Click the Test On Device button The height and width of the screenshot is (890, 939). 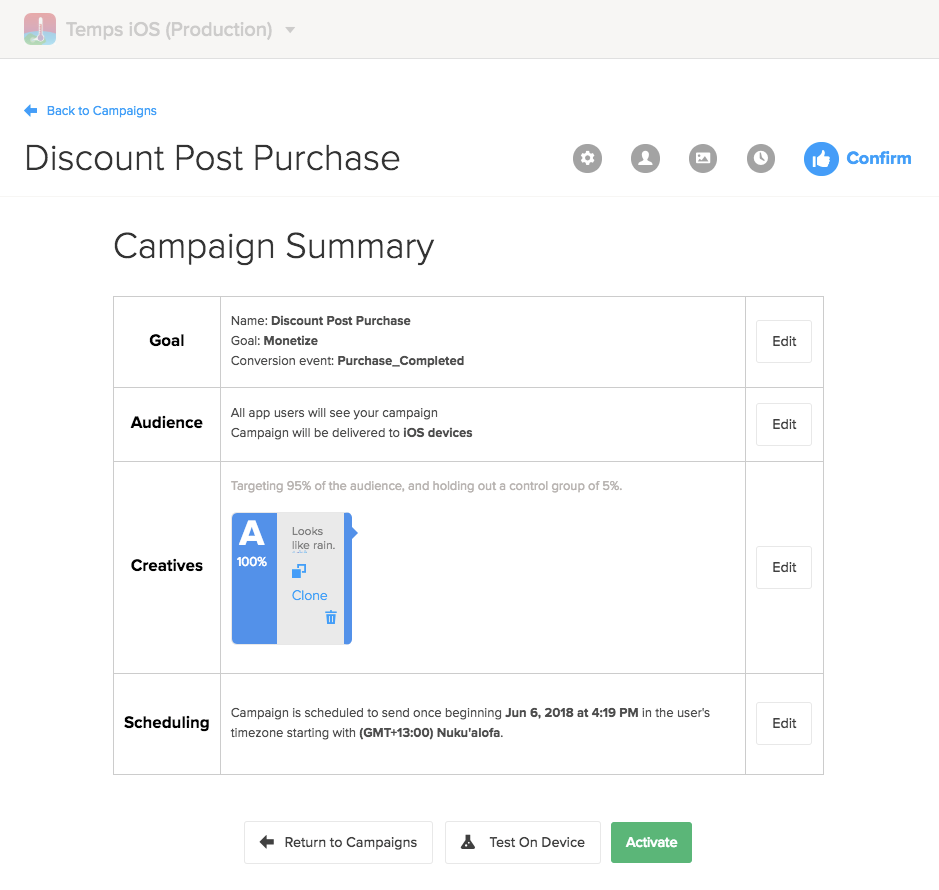pos(523,842)
